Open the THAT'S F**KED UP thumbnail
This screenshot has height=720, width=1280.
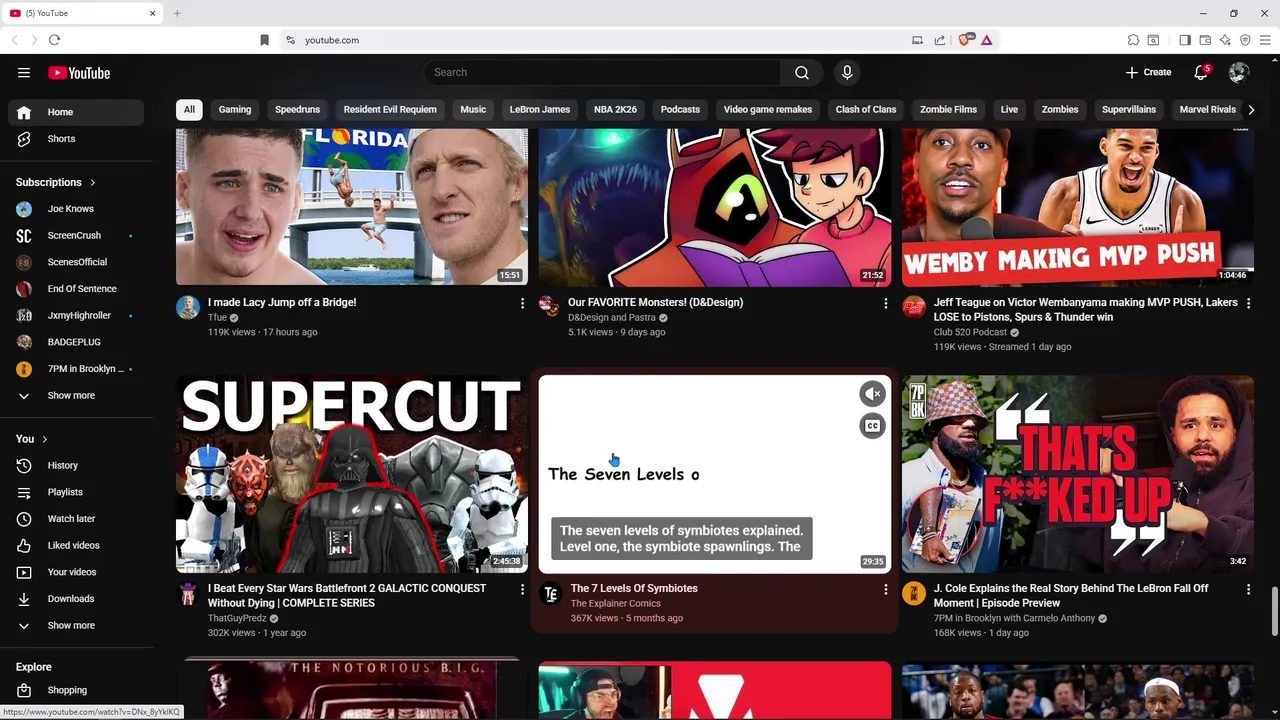1078,474
